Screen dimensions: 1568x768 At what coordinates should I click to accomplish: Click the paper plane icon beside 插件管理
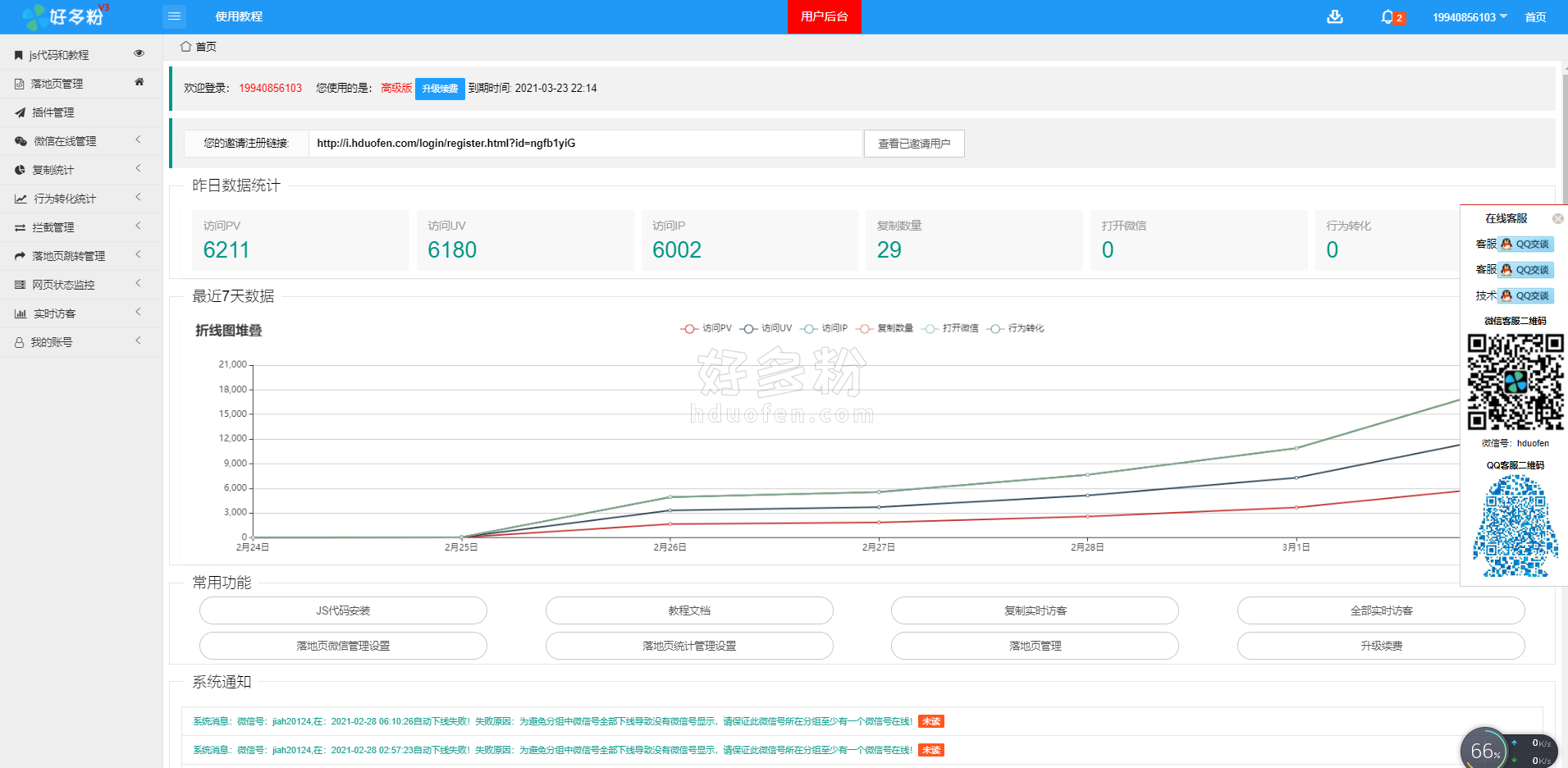point(20,112)
